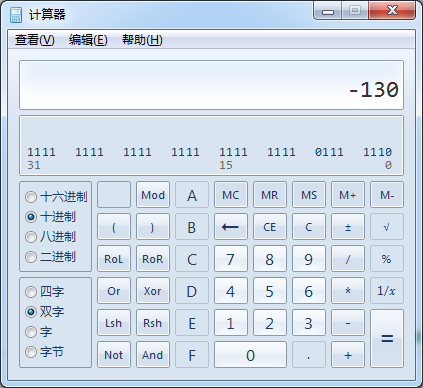The image size is (423, 388).
Task: Open the 编辑(E) menu
Action: click(88, 40)
